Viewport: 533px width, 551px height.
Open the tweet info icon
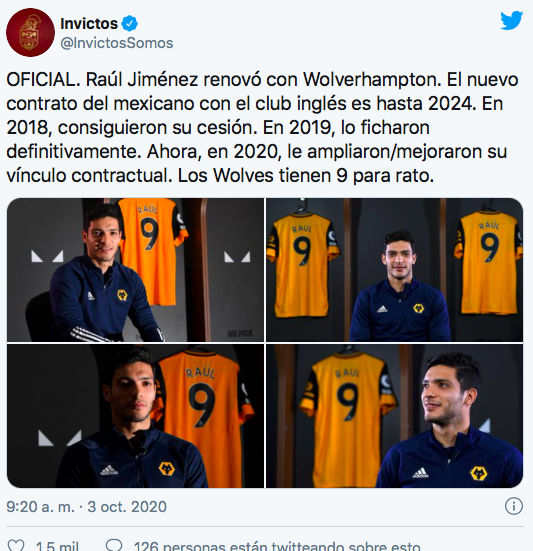coord(514,506)
